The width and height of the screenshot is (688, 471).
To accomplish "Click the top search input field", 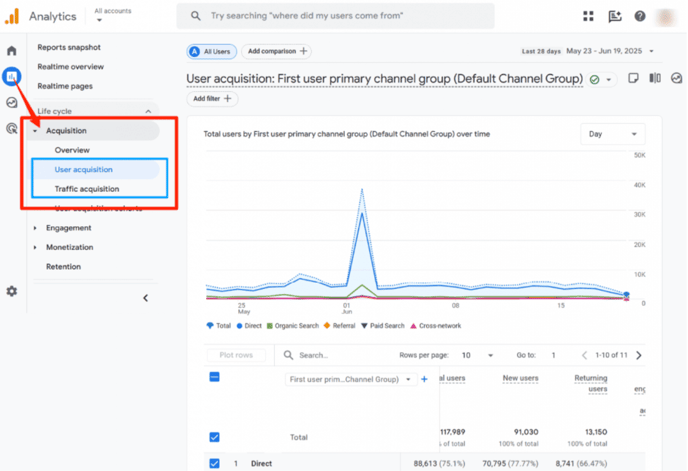I will tap(335, 16).
